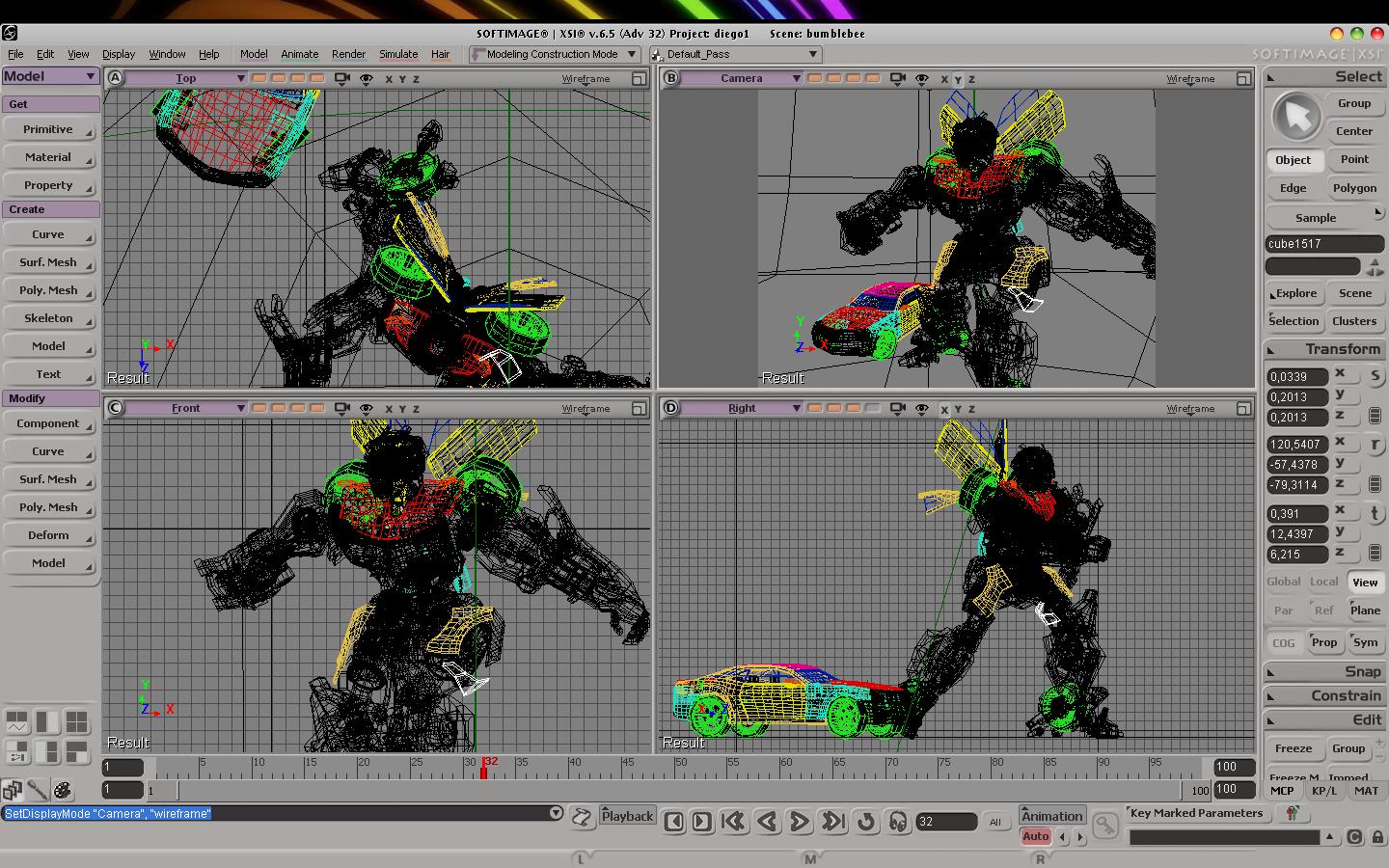1389x868 pixels.
Task: Click the Clusters button
Action: point(1354,321)
